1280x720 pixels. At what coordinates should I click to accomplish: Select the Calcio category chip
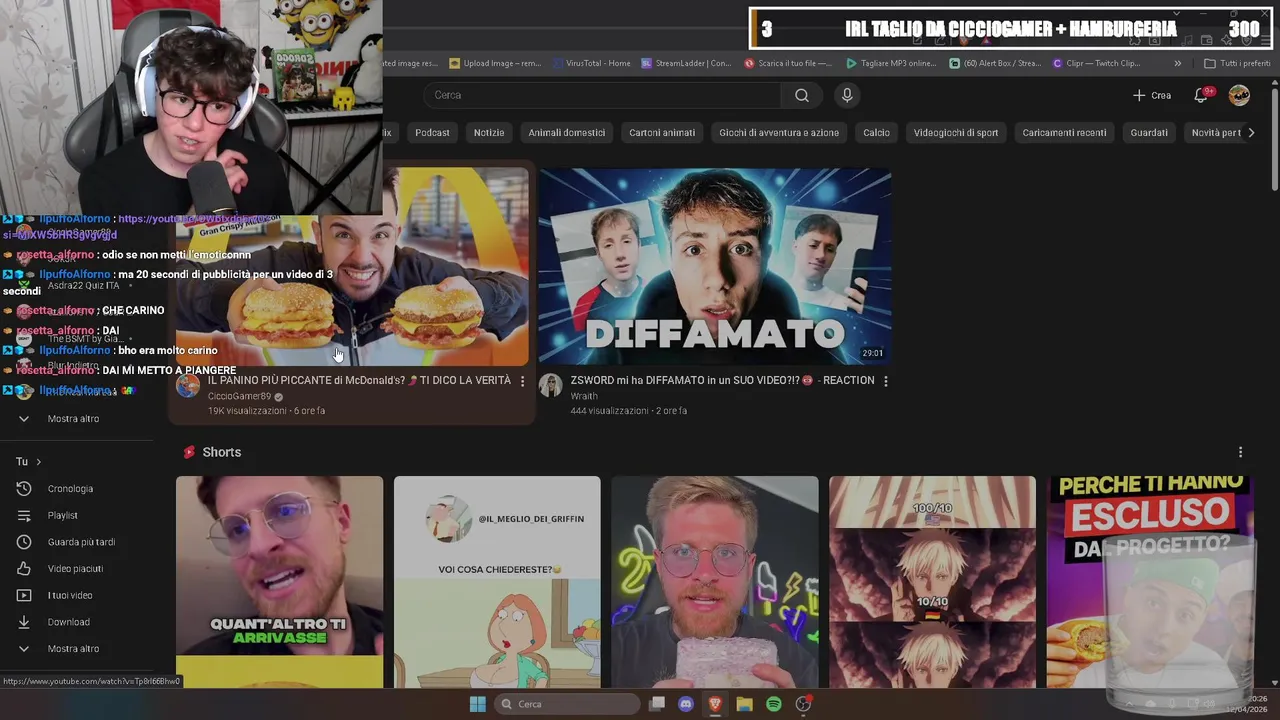click(x=876, y=132)
